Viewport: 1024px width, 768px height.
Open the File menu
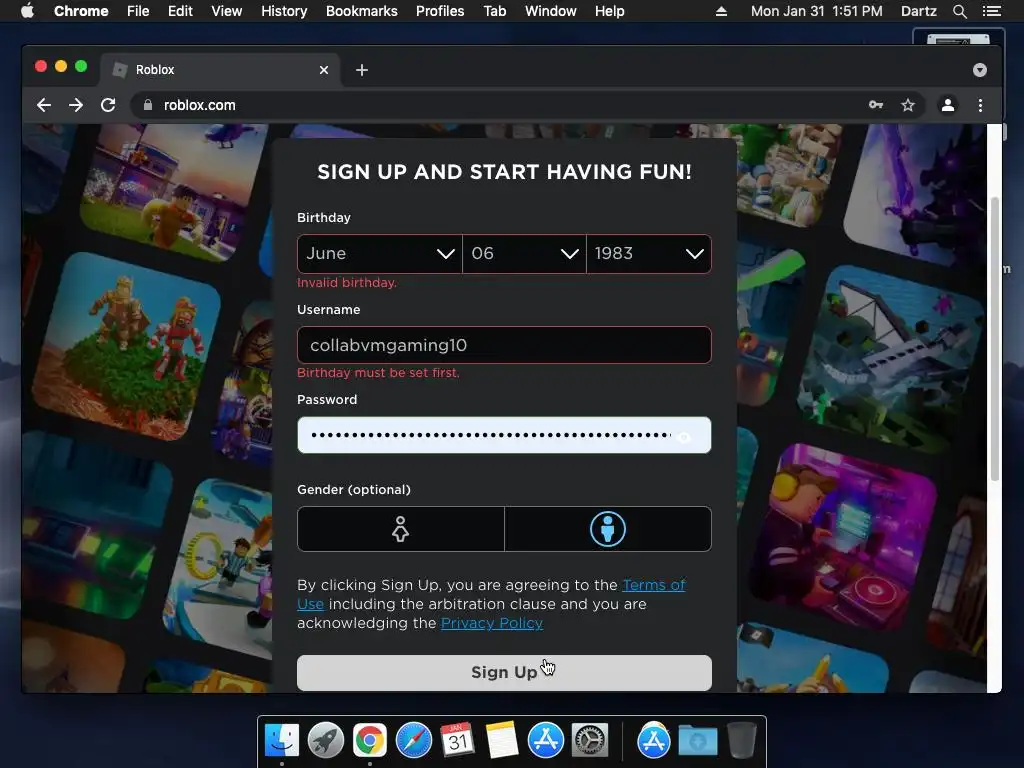pyautogui.click(x=138, y=11)
